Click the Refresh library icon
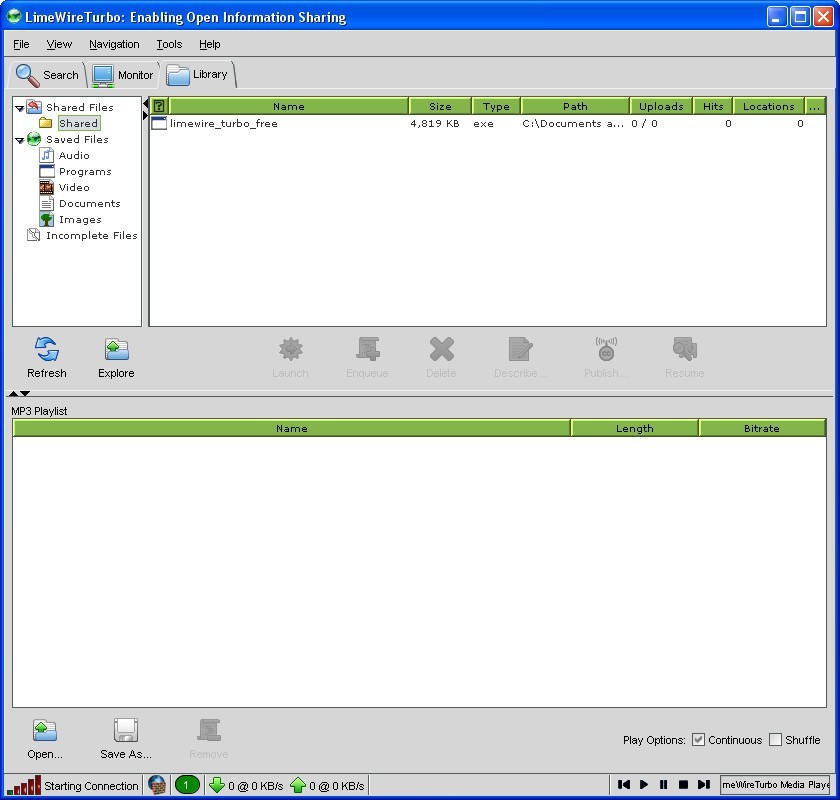This screenshot has width=840, height=800. click(x=46, y=350)
